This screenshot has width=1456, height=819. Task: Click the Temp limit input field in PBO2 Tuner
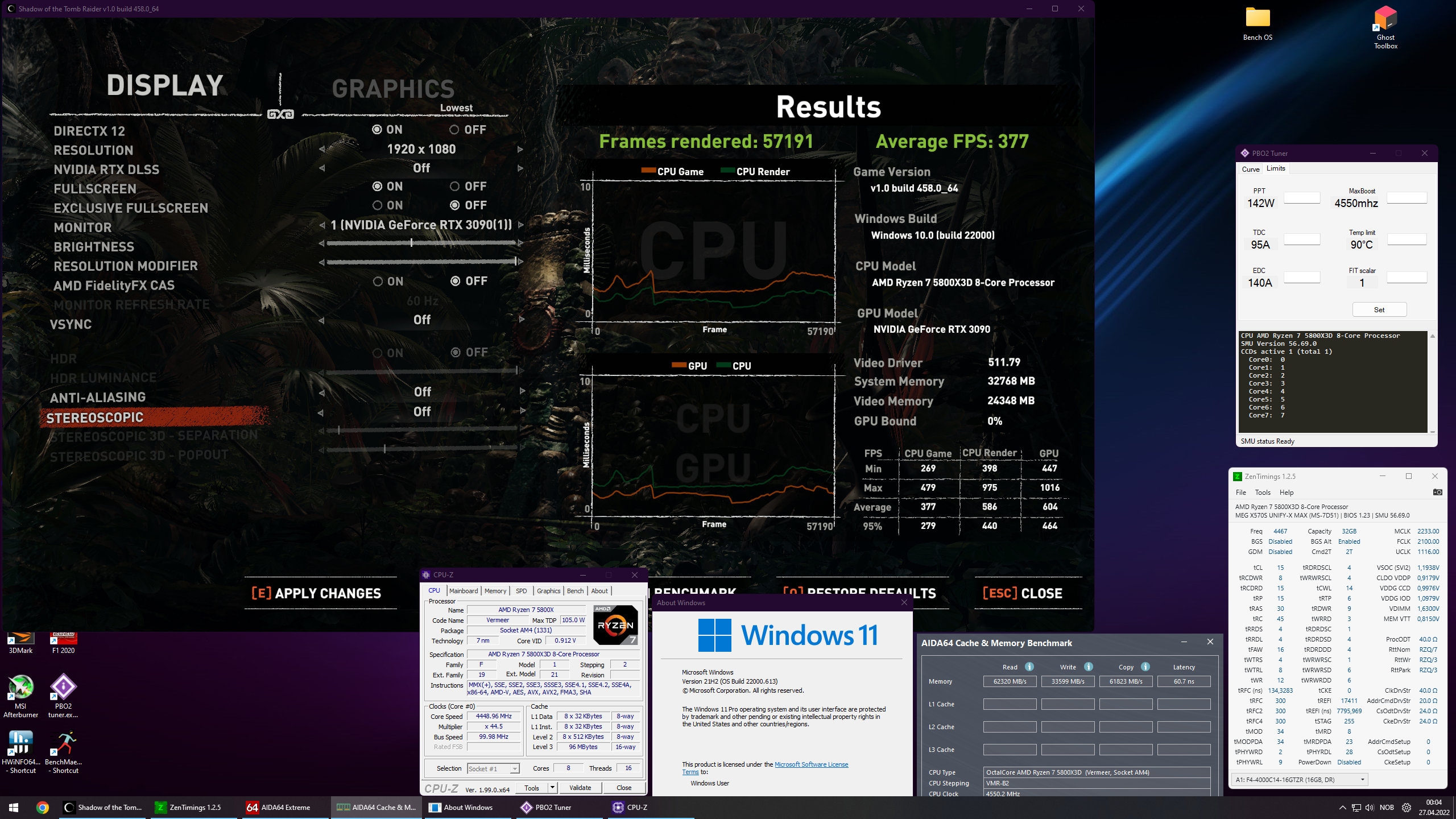tap(1407, 239)
